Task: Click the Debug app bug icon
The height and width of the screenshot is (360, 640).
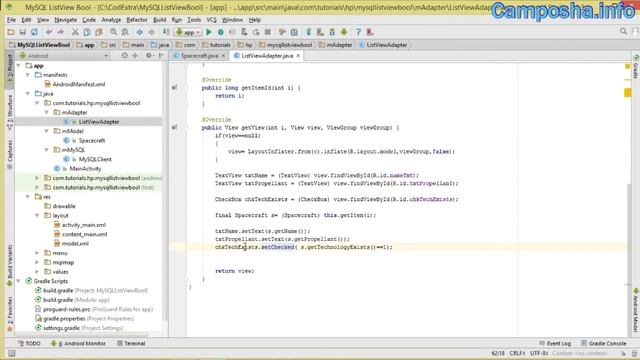Action: (221, 32)
